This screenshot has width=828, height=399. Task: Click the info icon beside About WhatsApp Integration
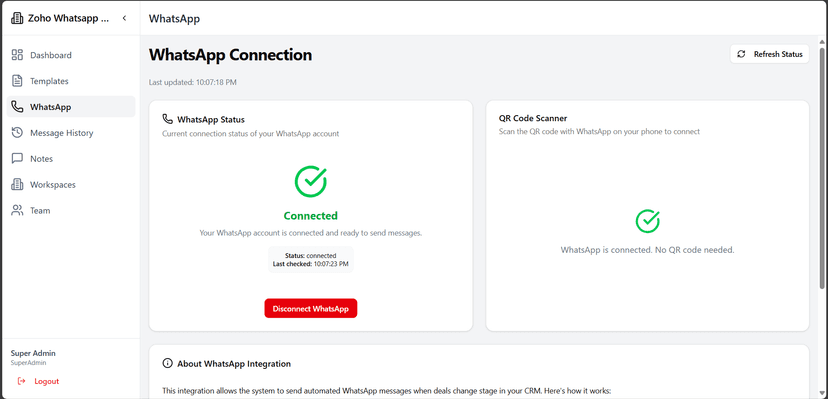[x=167, y=364]
